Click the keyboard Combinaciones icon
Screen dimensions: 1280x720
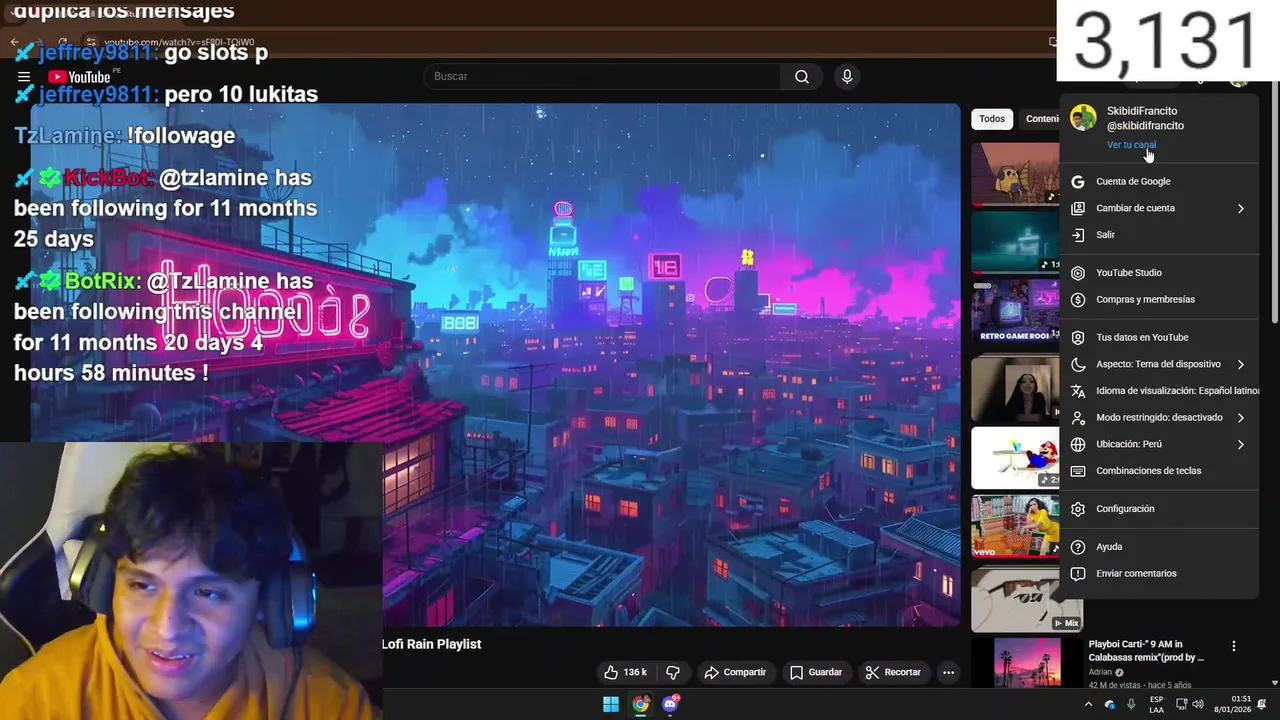point(1078,471)
